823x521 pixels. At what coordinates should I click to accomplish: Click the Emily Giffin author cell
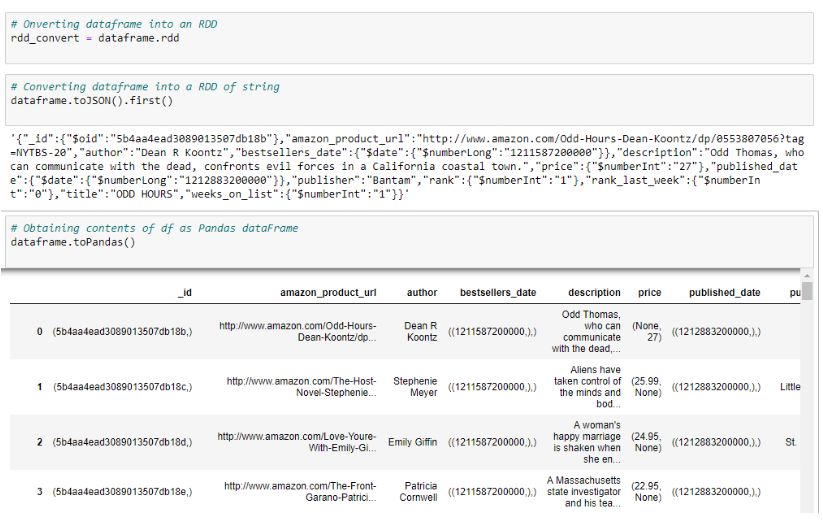click(413, 442)
